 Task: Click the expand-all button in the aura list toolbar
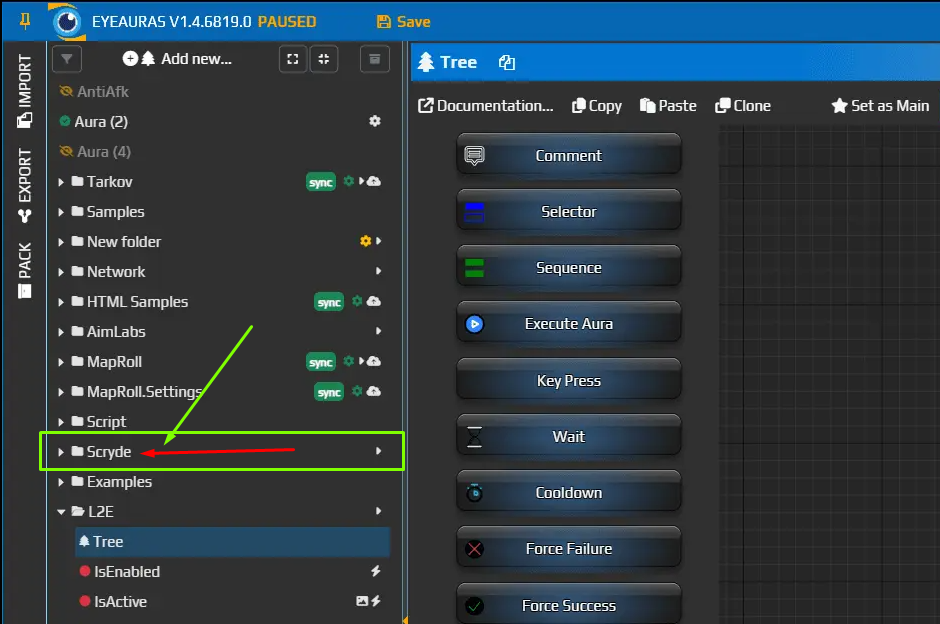292,59
